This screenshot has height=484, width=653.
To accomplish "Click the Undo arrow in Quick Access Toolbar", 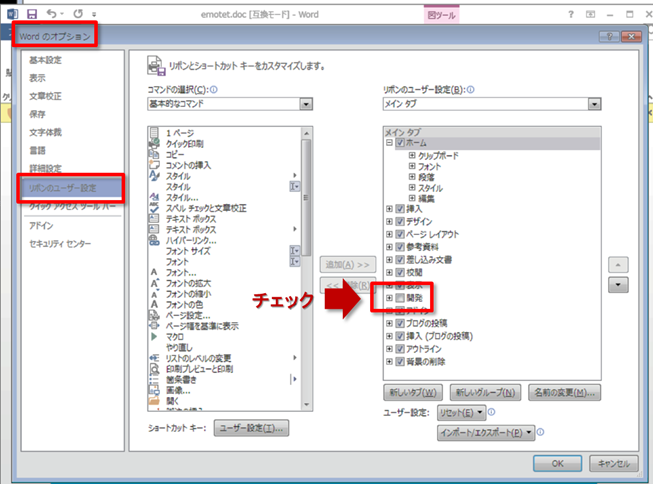I will pos(51,15).
